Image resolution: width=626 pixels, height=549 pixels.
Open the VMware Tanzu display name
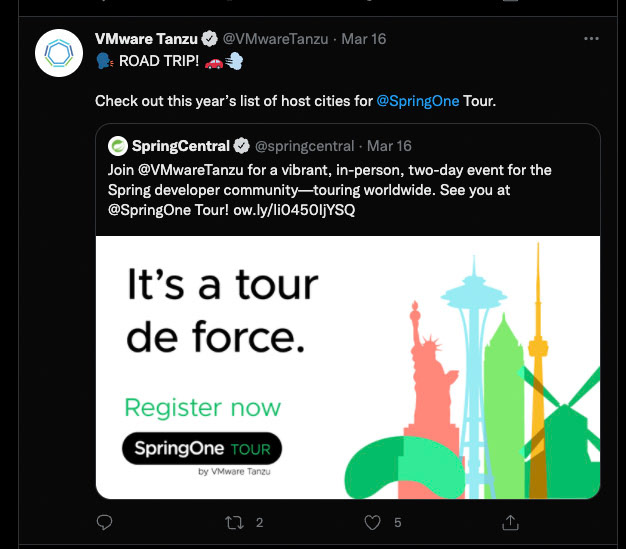(147, 39)
